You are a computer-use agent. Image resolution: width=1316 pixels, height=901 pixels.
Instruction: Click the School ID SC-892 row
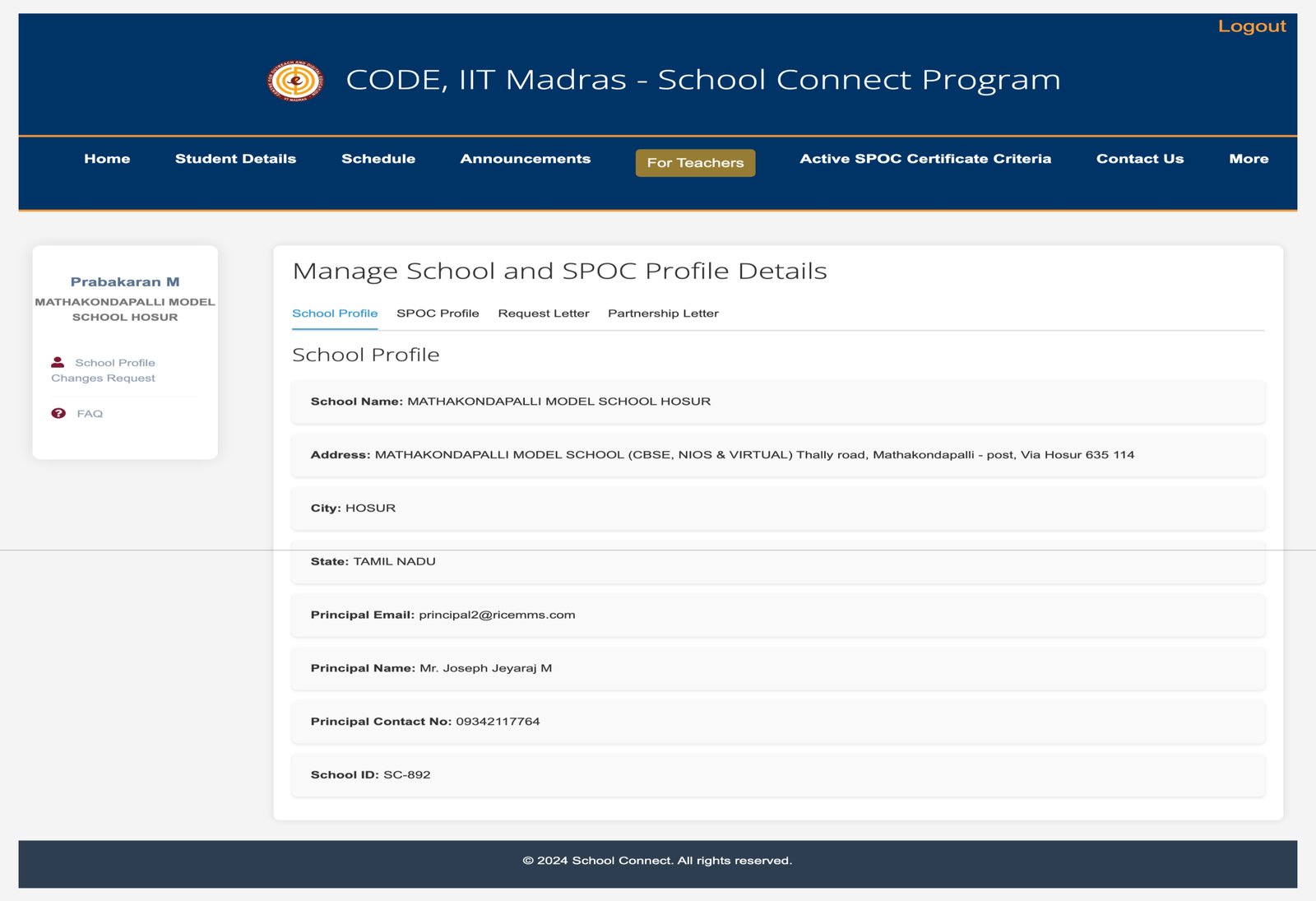pyautogui.click(x=777, y=775)
